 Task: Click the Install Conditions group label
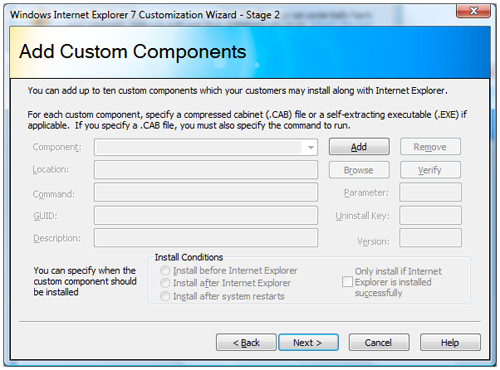click(x=189, y=257)
